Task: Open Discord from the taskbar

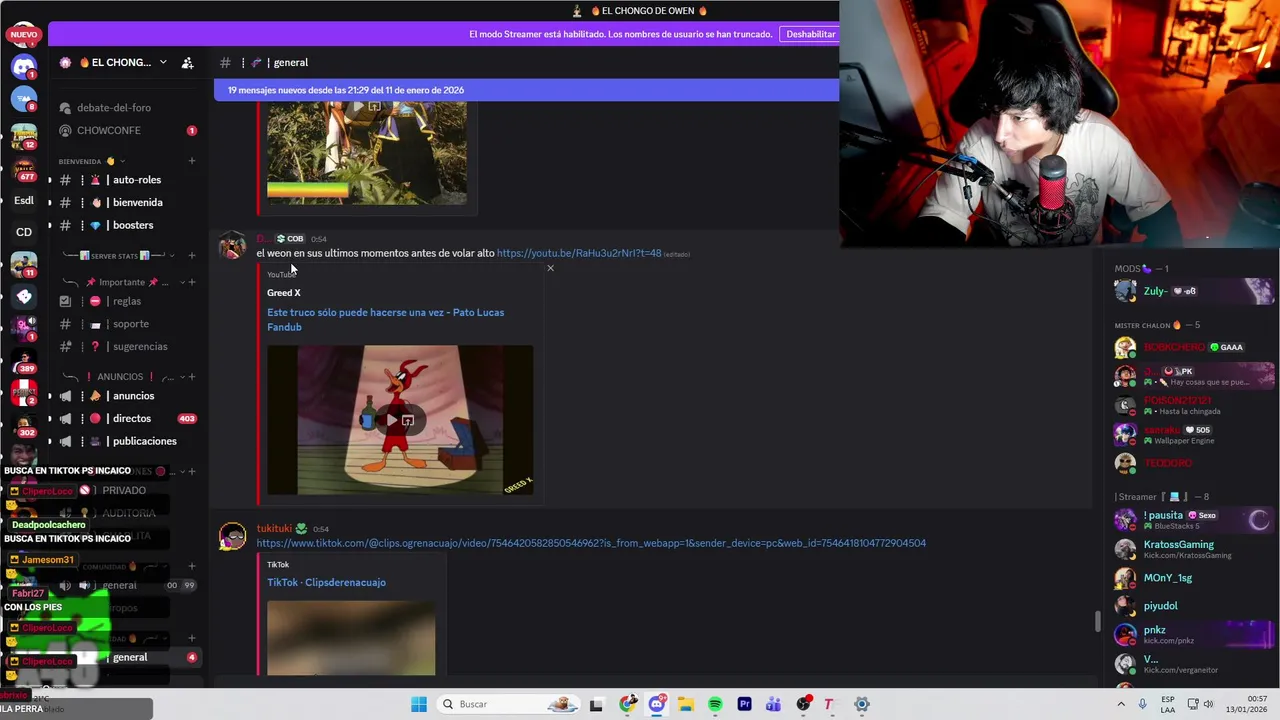Action: click(657, 704)
